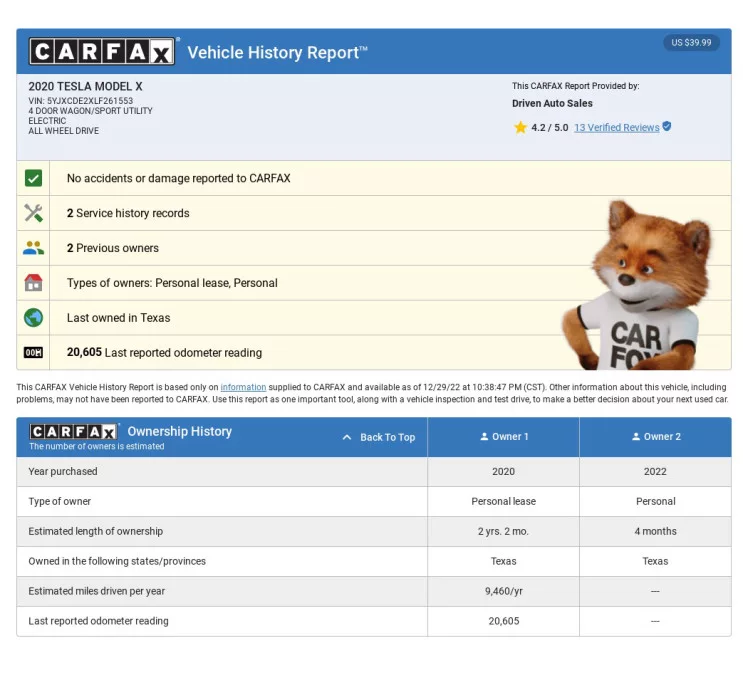The image size is (743, 680).
Task: Open the 'information' hyperlink in disclaimer
Action: [243, 387]
